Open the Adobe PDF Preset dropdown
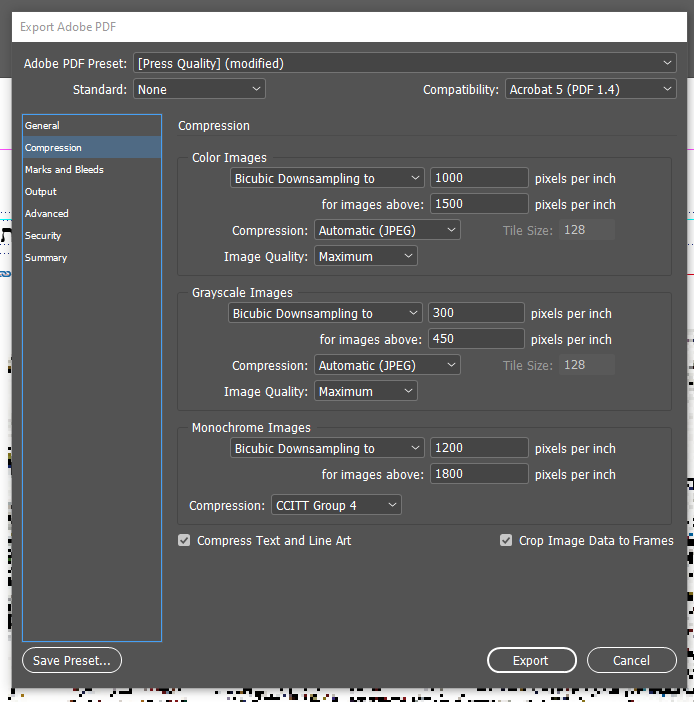This screenshot has height=702, width=694. point(404,63)
